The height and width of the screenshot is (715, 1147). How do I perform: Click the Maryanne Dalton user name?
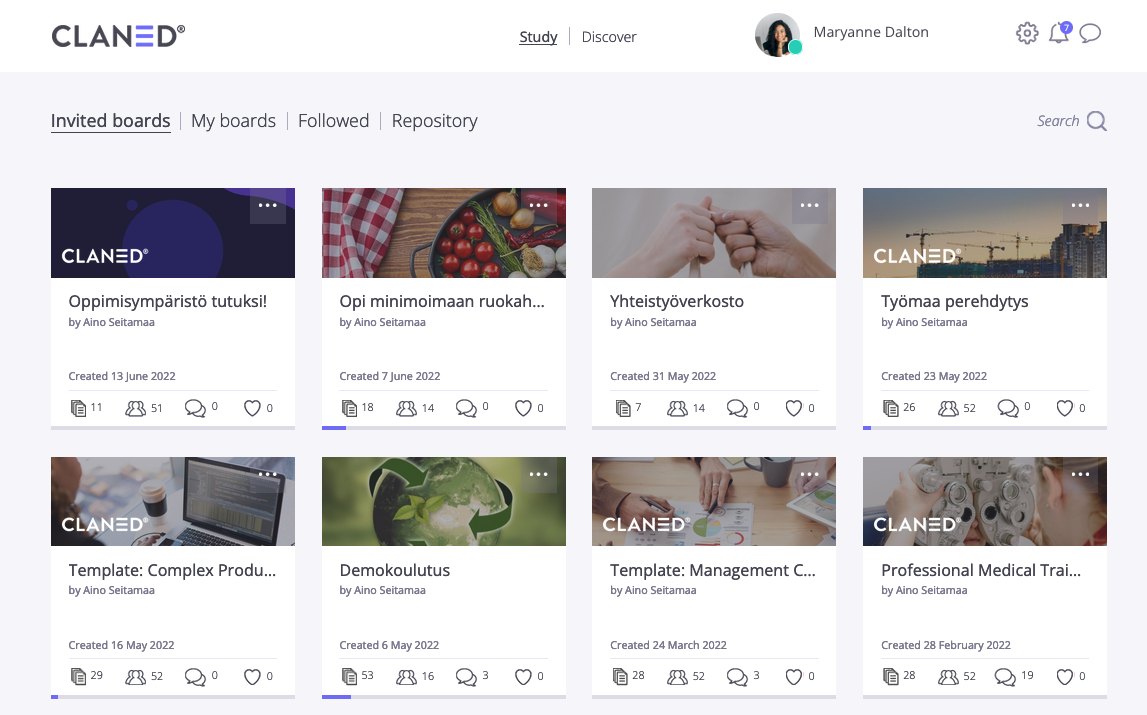(x=870, y=32)
